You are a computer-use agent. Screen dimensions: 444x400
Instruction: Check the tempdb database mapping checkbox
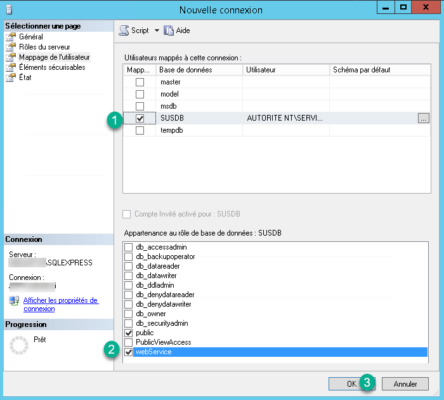[x=140, y=130]
